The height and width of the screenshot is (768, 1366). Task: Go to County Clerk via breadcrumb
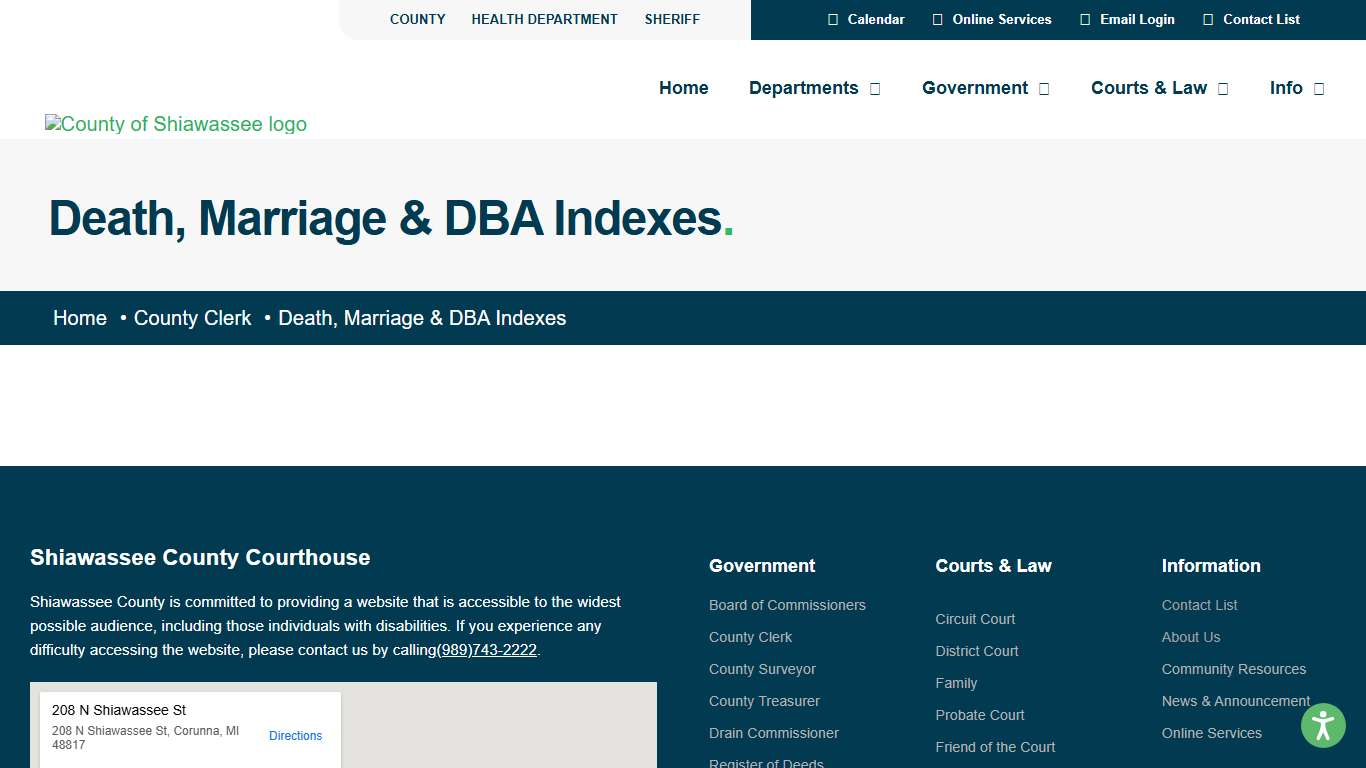[192, 318]
